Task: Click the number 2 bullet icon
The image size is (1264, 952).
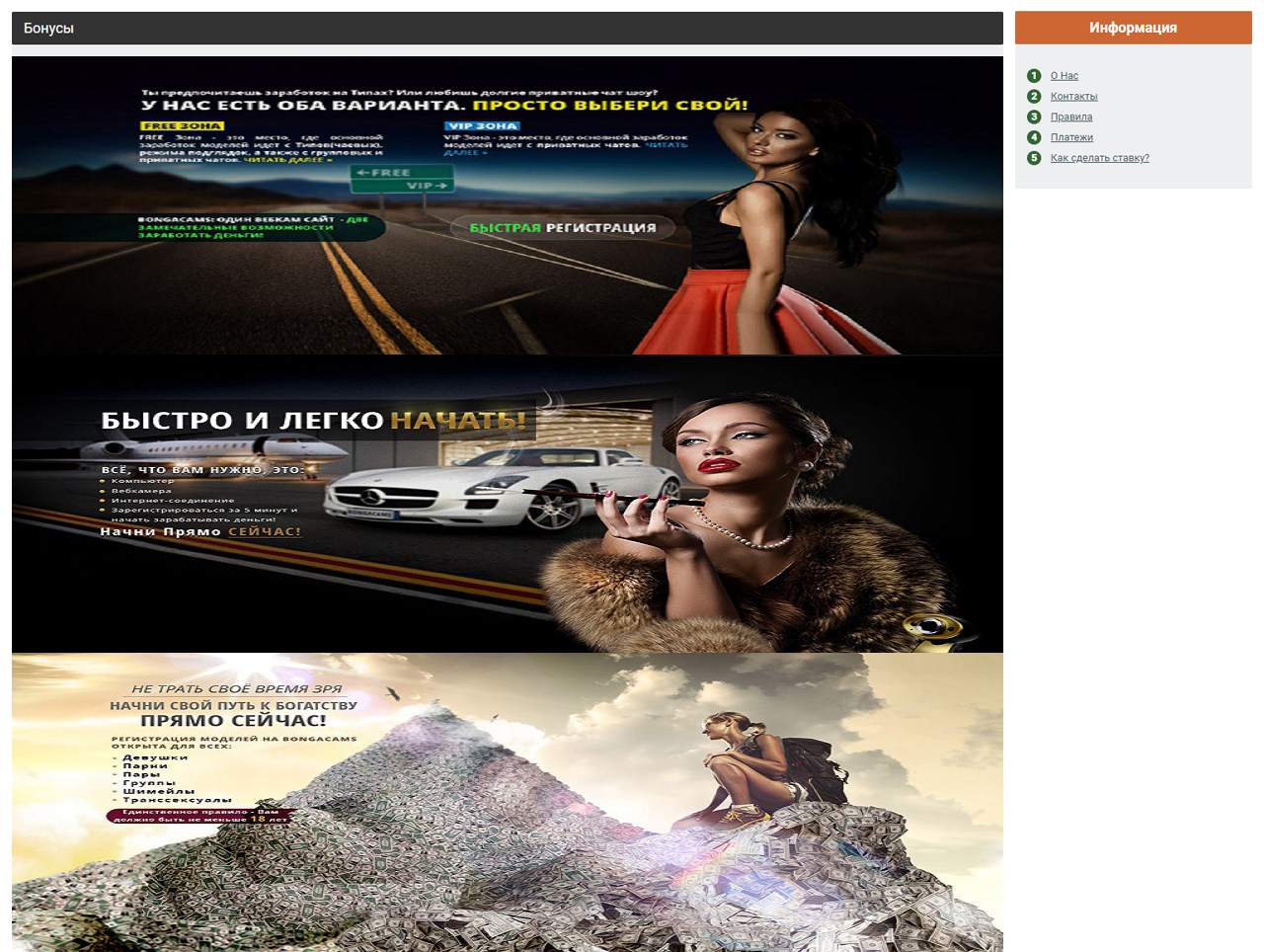Action: pyautogui.click(x=1034, y=97)
